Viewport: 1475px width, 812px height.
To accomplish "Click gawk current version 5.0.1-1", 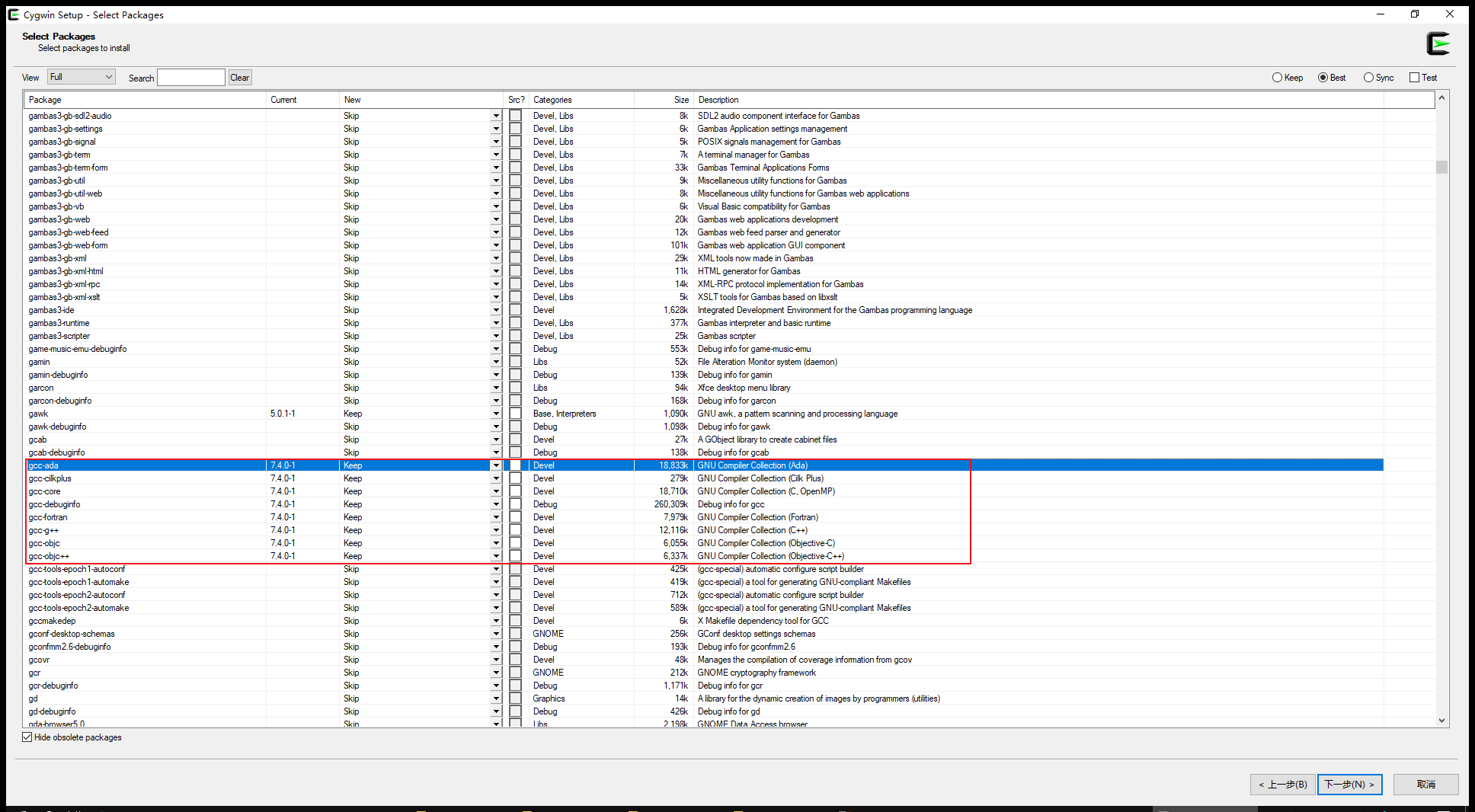I will click(x=283, y=414).
